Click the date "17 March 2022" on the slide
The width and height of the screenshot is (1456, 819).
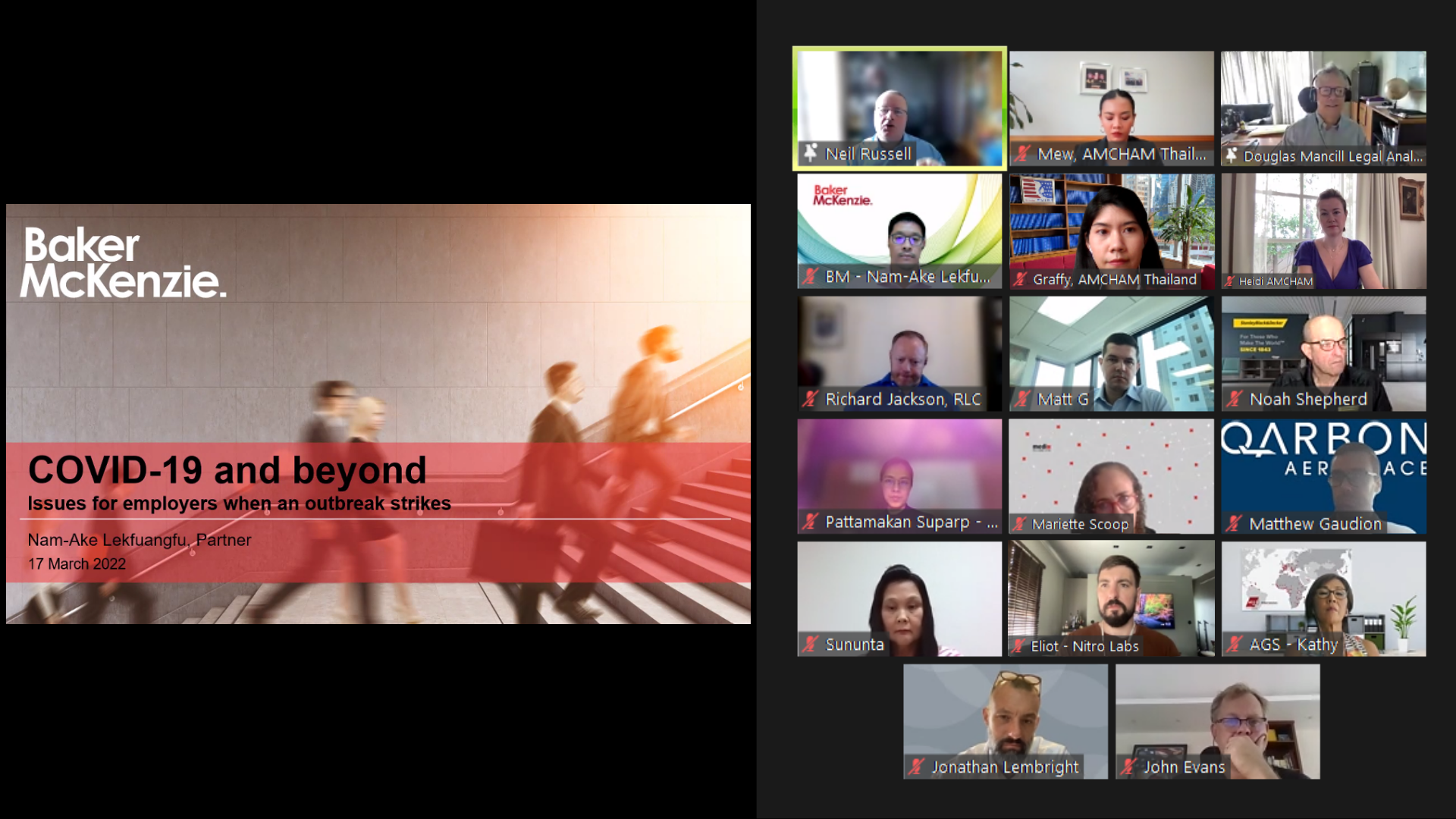click(x=77, y=564)
